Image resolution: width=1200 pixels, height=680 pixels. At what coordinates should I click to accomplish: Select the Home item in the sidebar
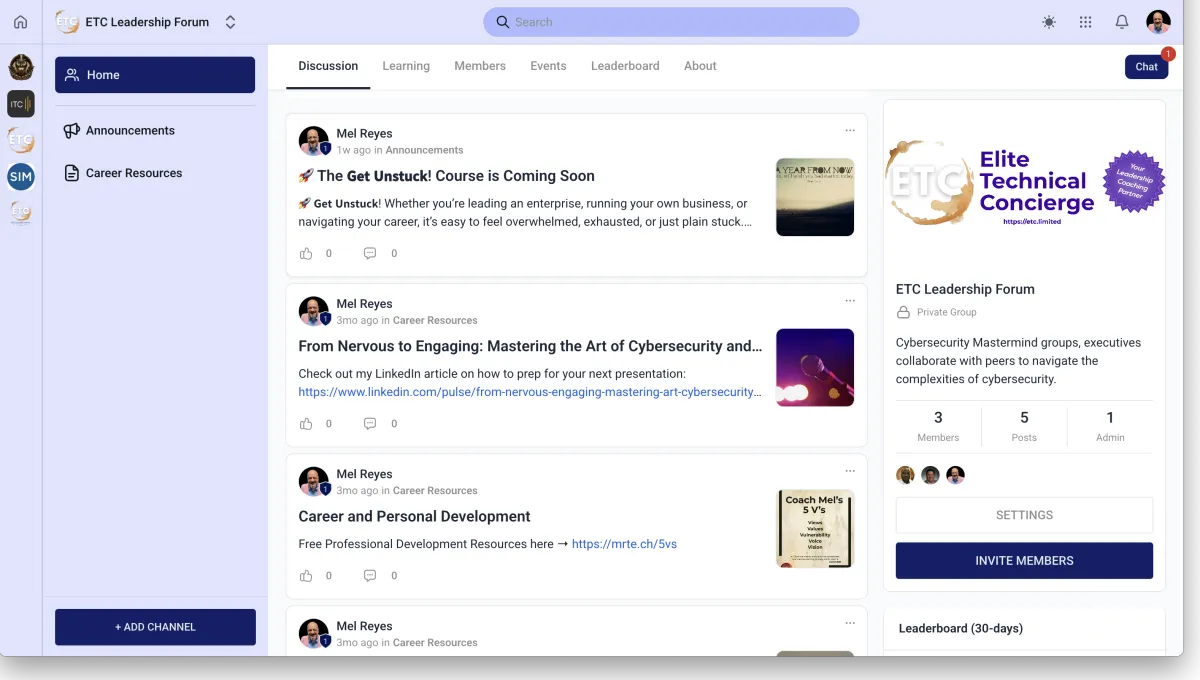coord(155,75)
